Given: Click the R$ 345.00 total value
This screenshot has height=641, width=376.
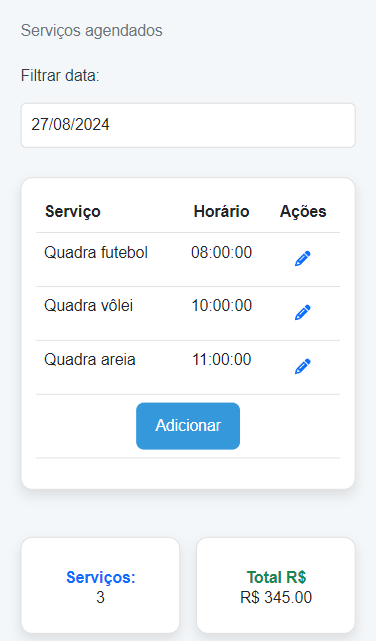Looking at the screenshot, I should click(x=276, y=597).
